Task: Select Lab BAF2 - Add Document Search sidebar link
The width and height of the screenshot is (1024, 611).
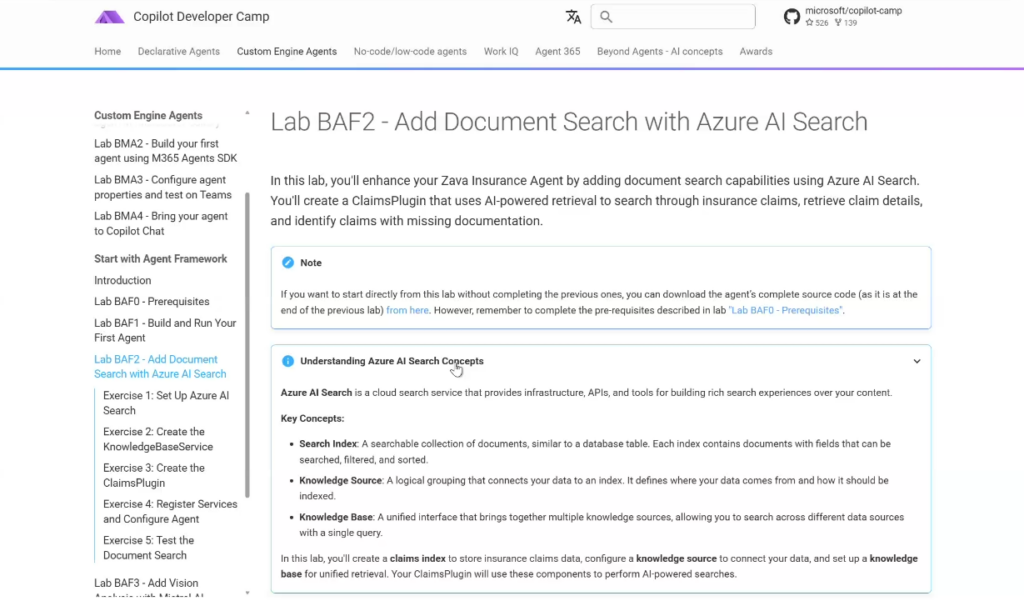Action: pyautogui.click(x=160, y=367)
